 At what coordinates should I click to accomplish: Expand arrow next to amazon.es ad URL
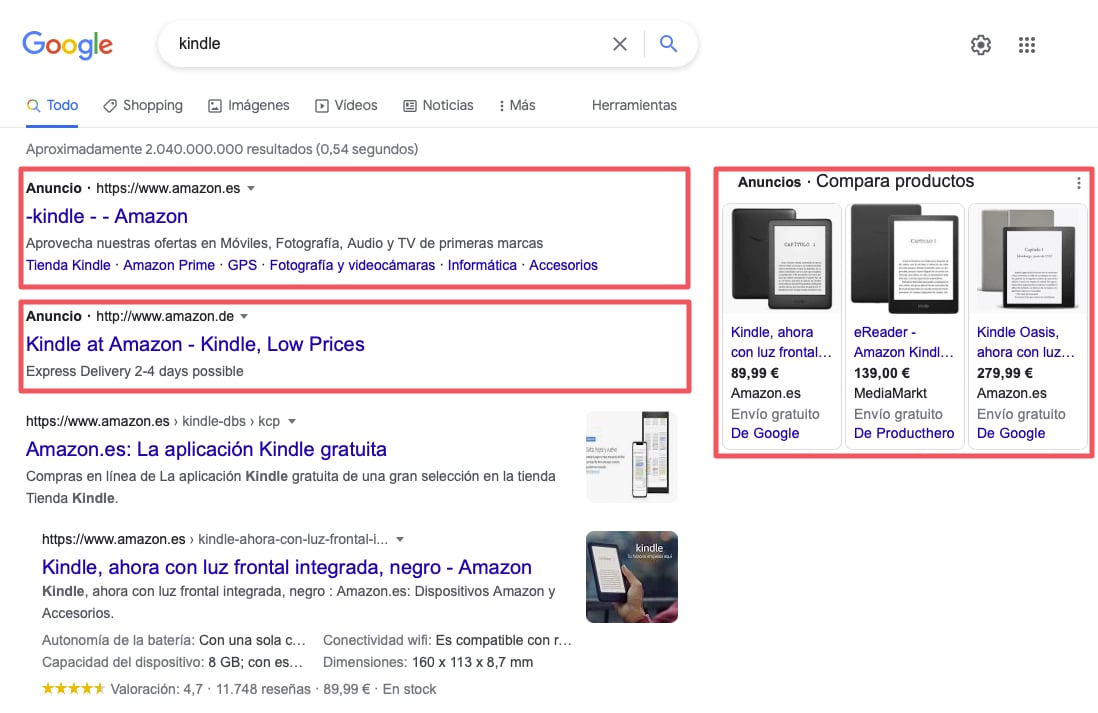[251, 188]
